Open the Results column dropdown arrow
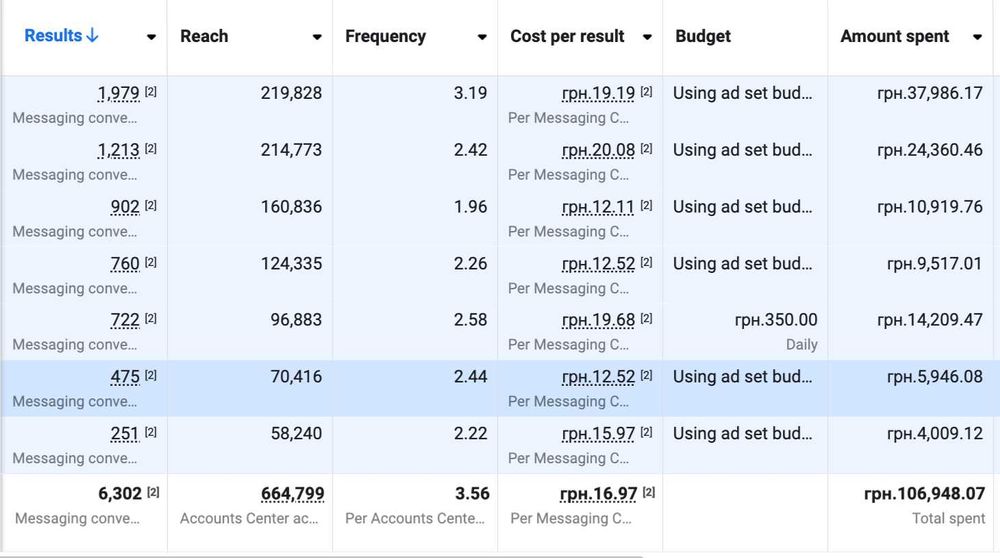This screenshot has height=558, width=1000. pos(151,38)
